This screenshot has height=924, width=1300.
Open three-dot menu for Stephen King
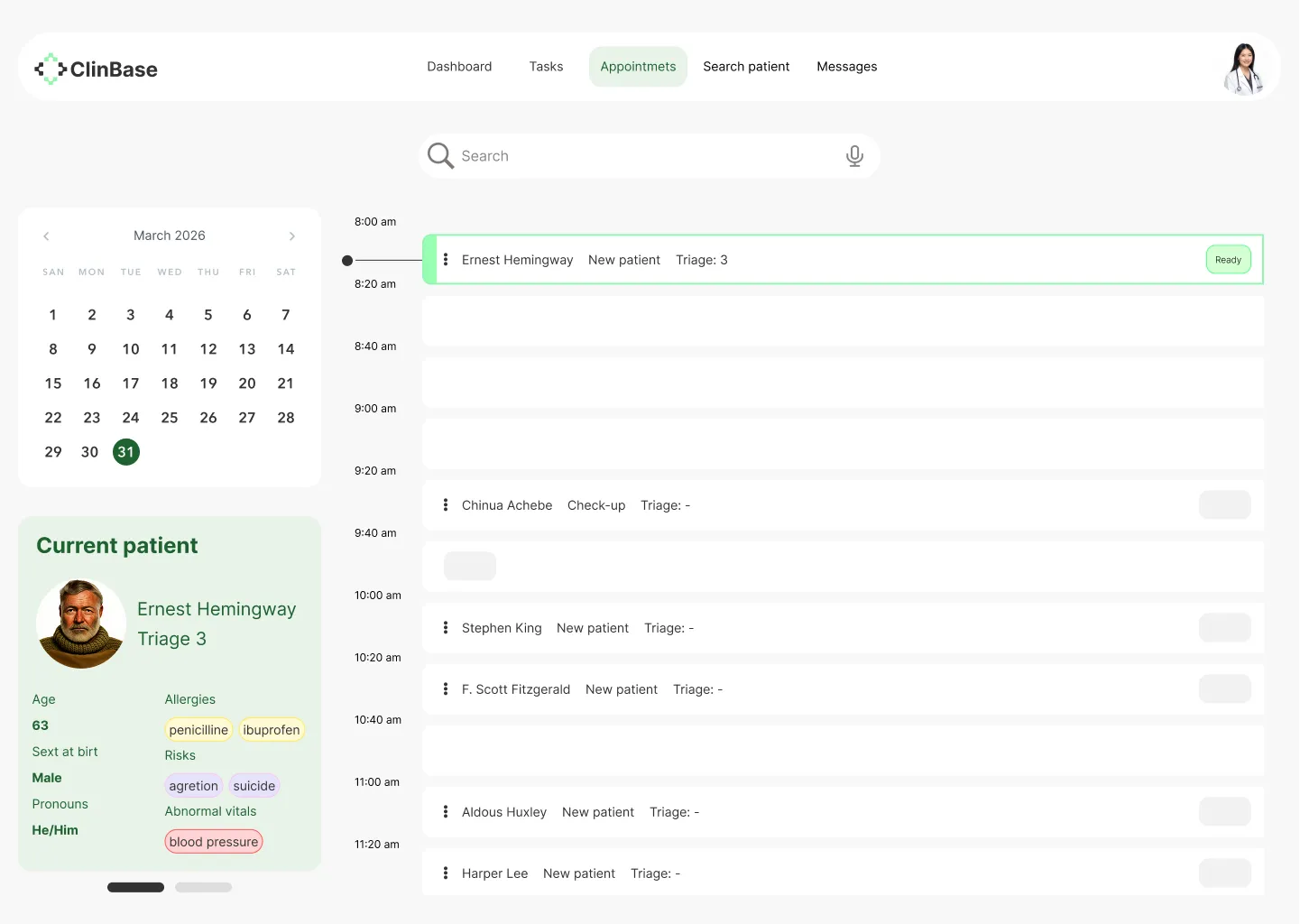(446, 628)
